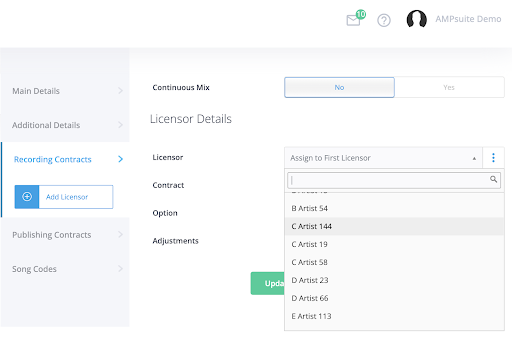Click the Recording Contracts chevron arrow

120,159
